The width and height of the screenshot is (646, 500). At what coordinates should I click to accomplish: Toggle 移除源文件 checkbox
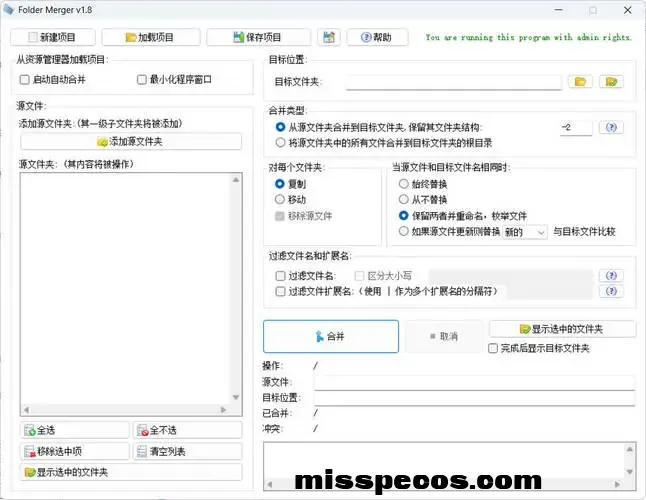point(280,216)
